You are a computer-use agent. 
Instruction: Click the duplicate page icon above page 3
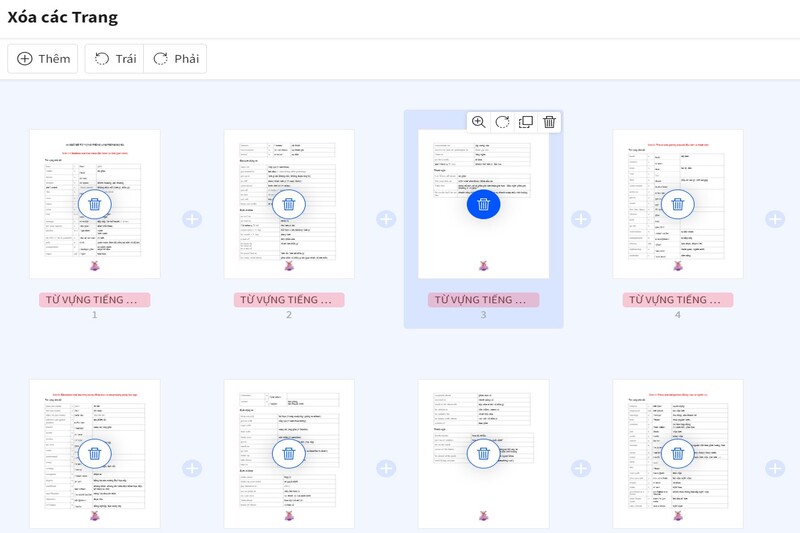(x=526, y=122)
